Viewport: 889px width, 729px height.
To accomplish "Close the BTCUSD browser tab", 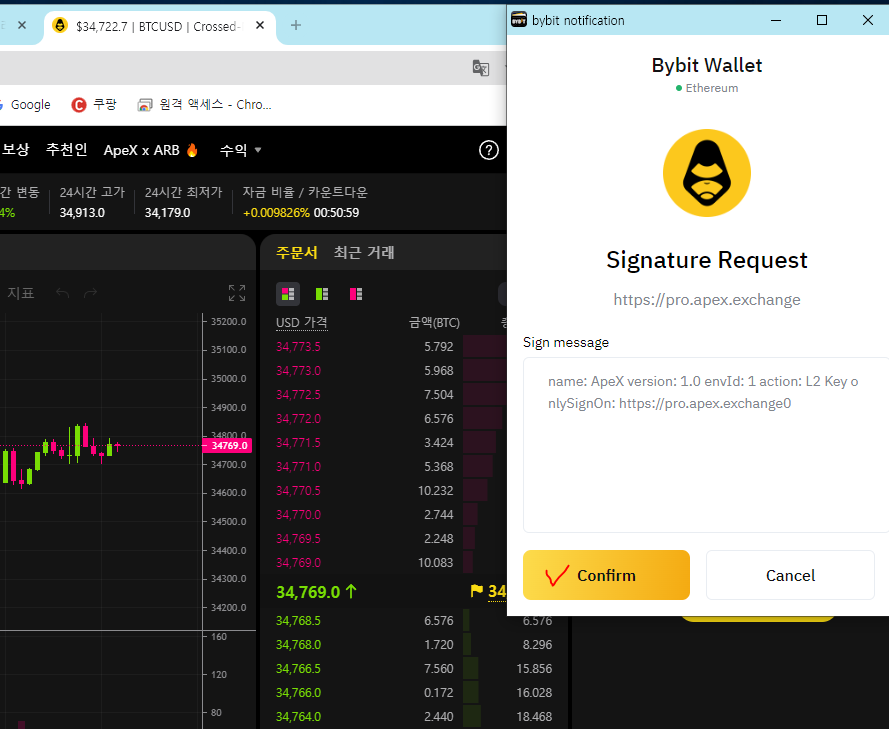I will click(x=260, y=26).
